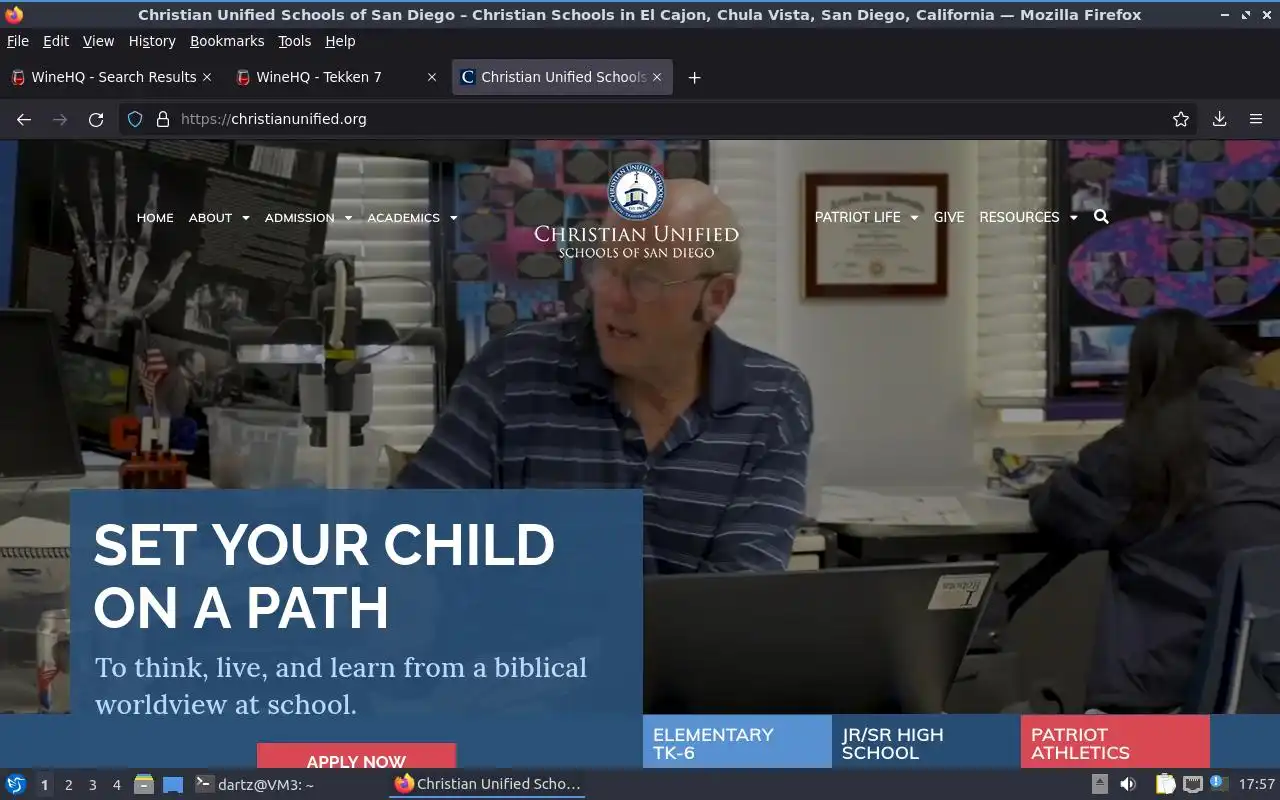Open the Bookmarks menu

227,41
